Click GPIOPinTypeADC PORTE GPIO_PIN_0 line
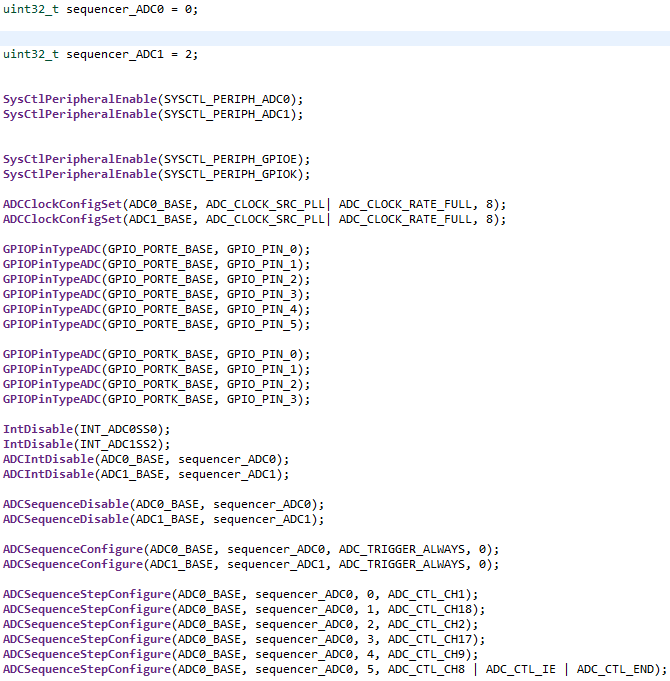 point(156,249)
